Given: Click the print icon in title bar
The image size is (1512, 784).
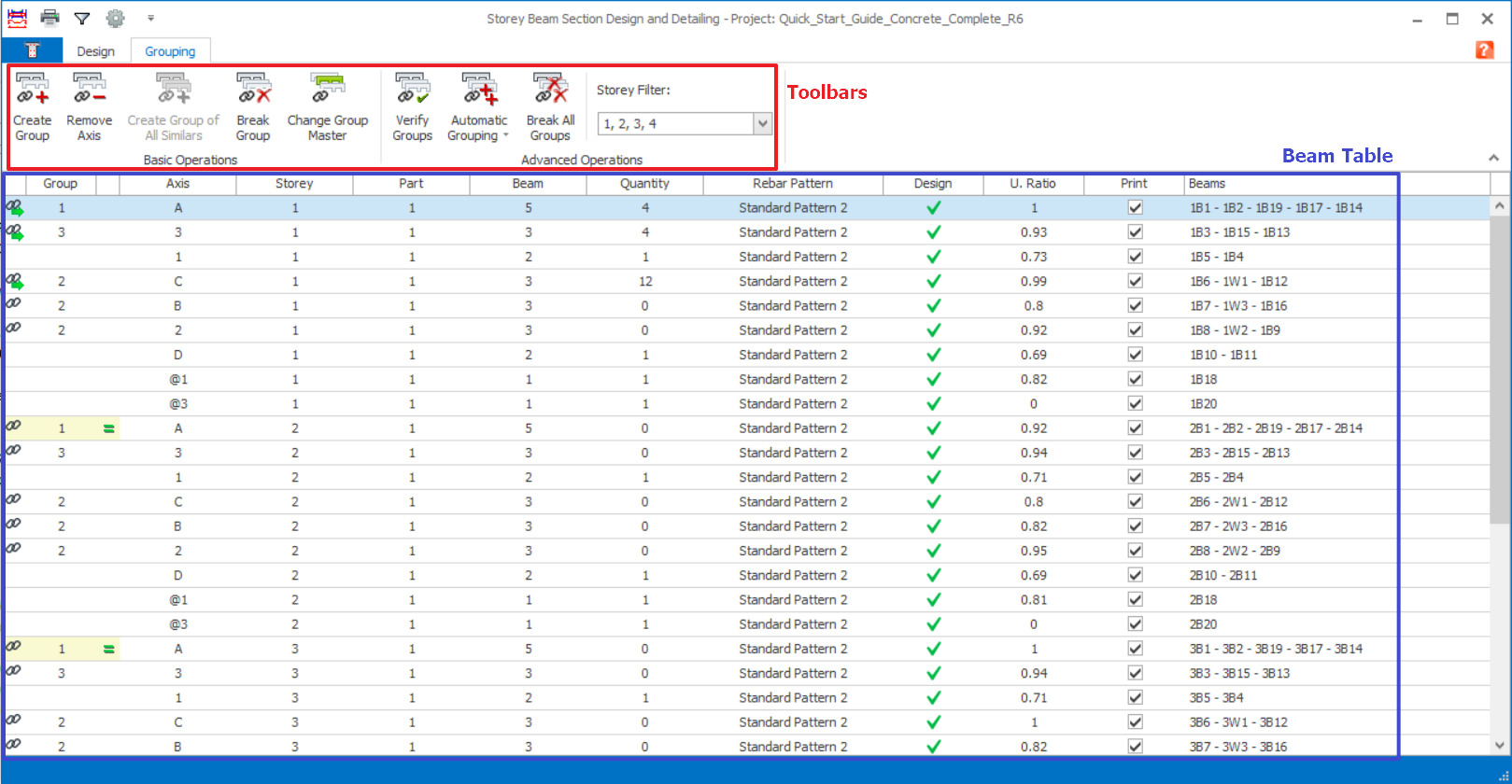Looking at the screenshot, I should (x=50, y=18).
